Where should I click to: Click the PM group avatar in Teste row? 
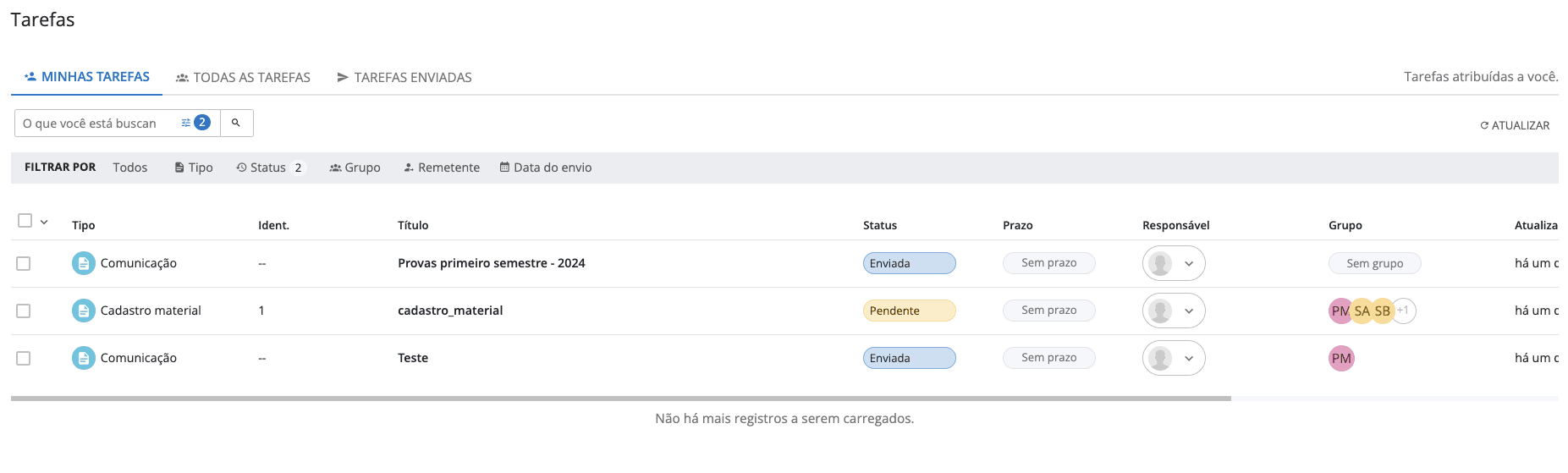[1341, 358]
